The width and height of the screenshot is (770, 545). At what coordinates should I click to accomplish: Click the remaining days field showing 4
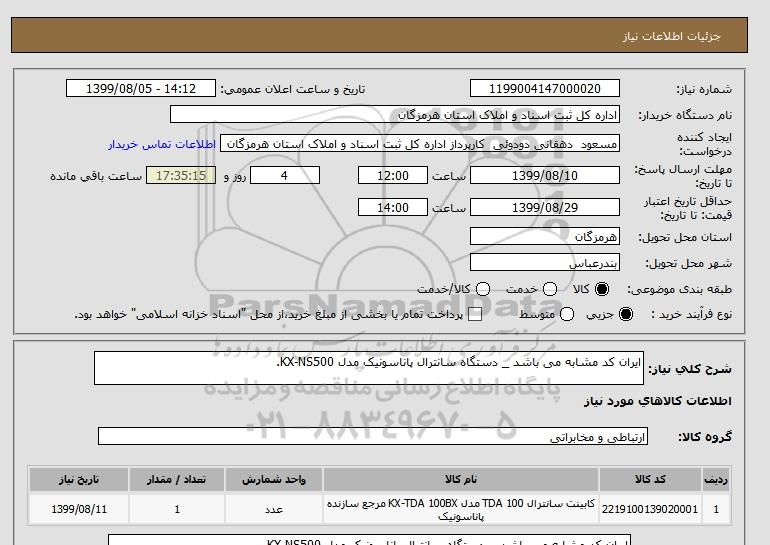point(285,175)
